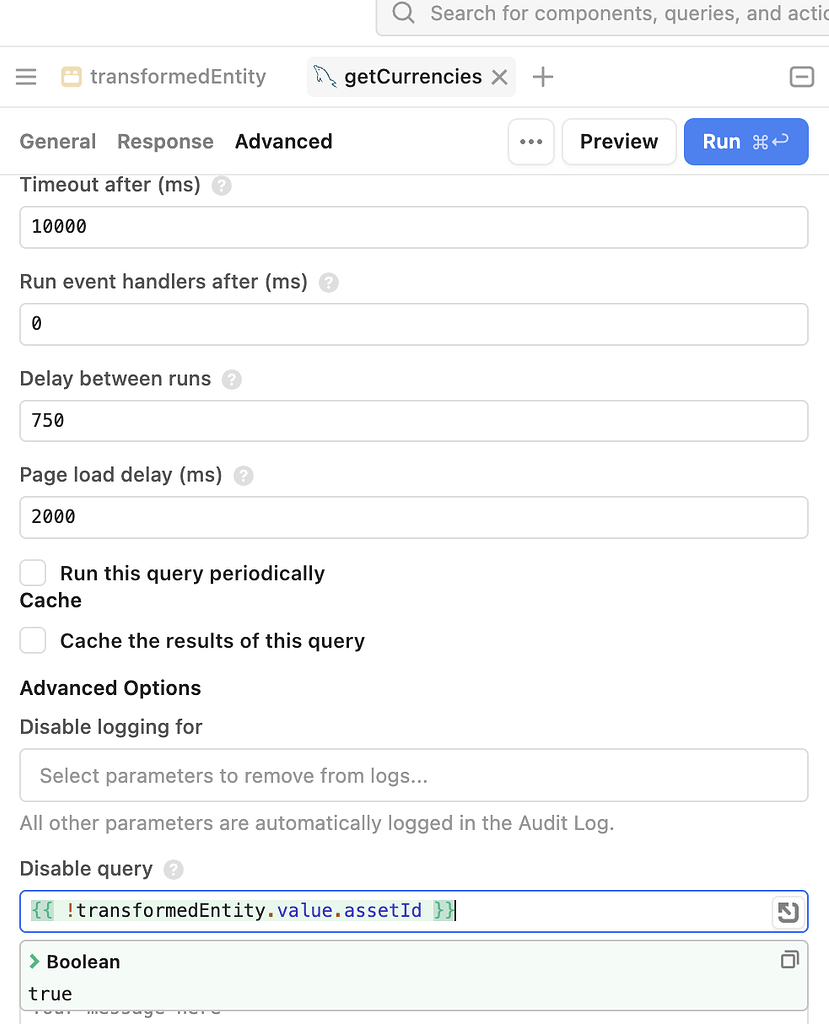
Task: Open the three-dot more options menu
Action: click(x=531, y=142)
